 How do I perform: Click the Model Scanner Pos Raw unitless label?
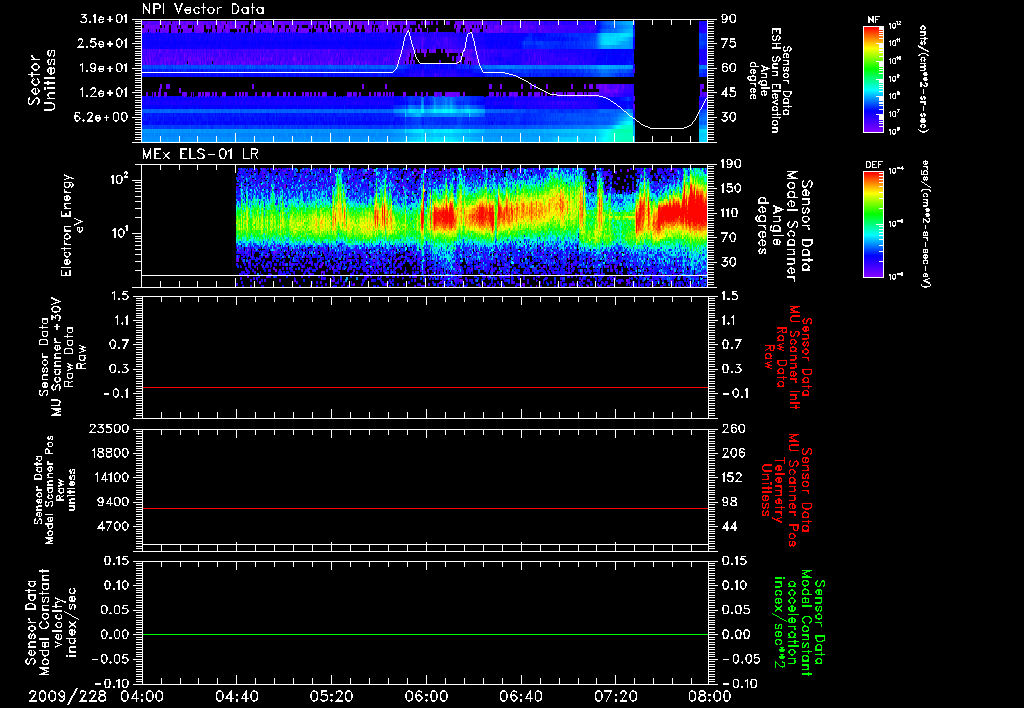click(x=56, y=490)
